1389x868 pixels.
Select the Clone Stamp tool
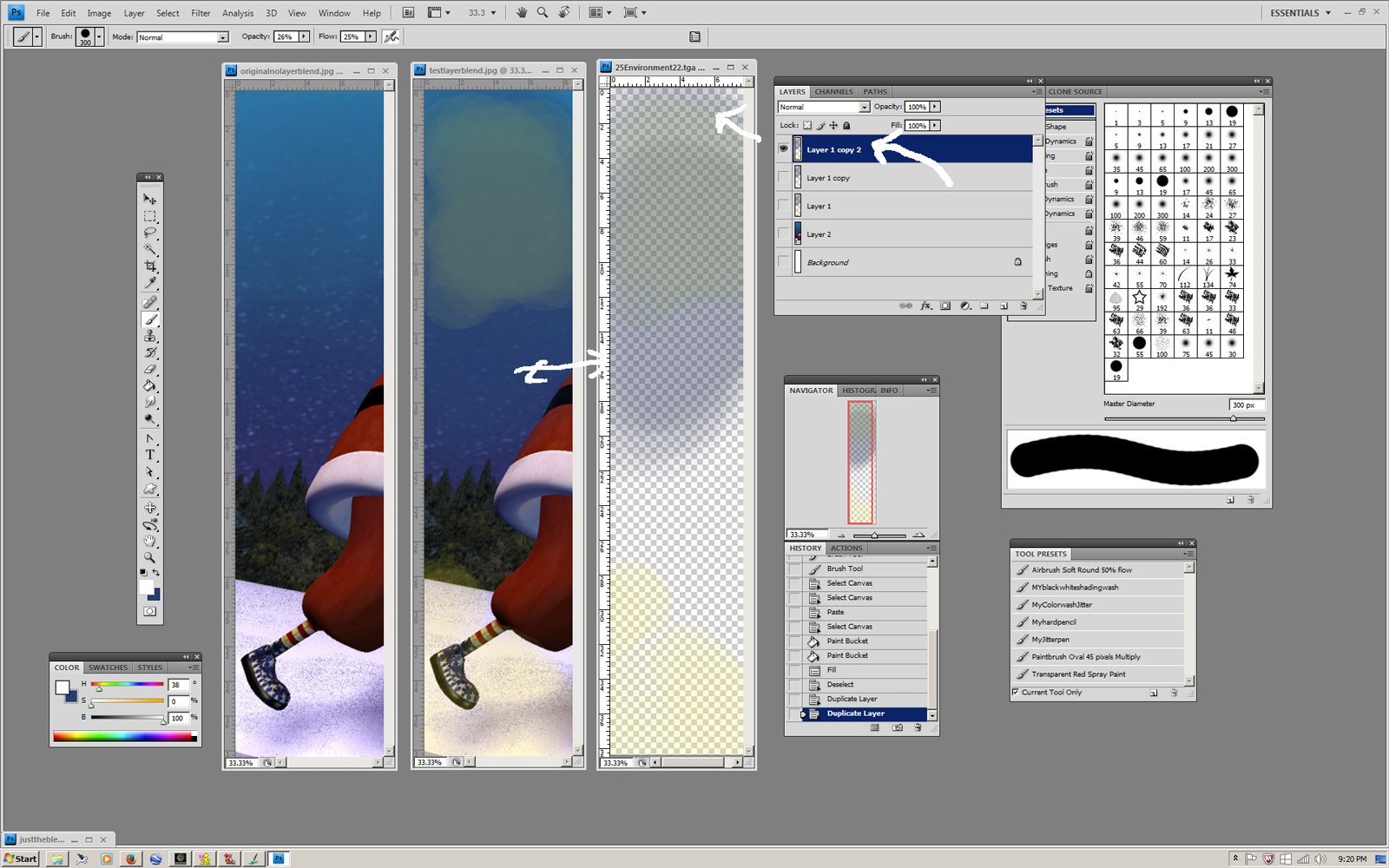pyautogui.click(x=150, y=336)
